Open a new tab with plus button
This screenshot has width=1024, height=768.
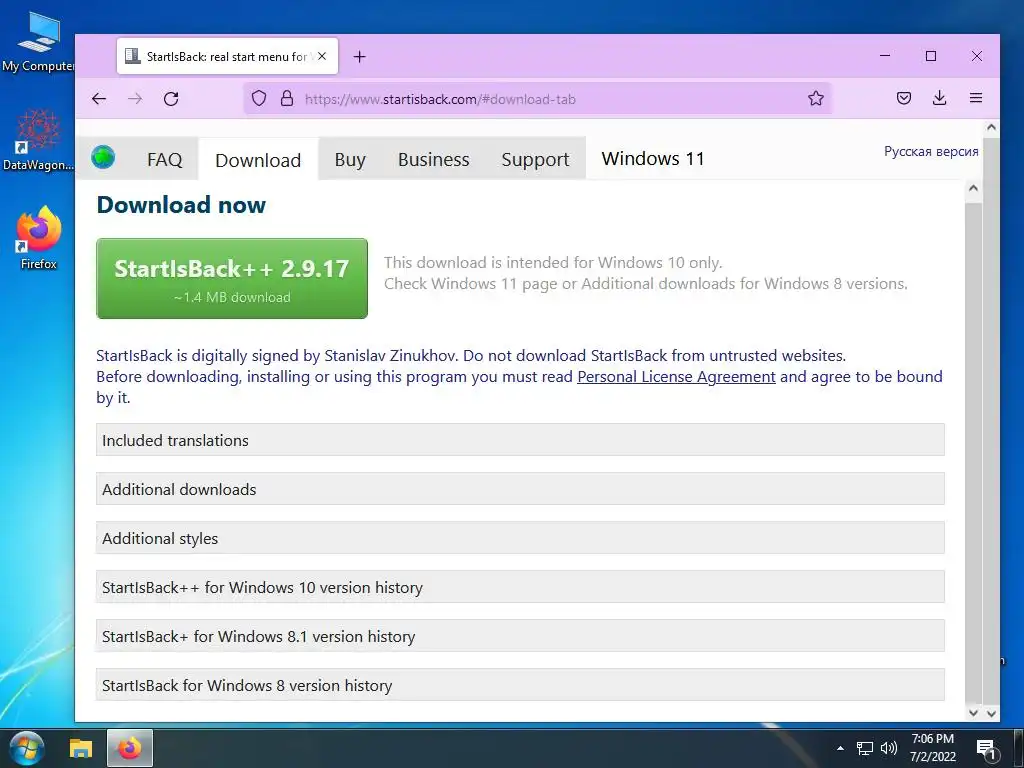(x=359, y=57)
